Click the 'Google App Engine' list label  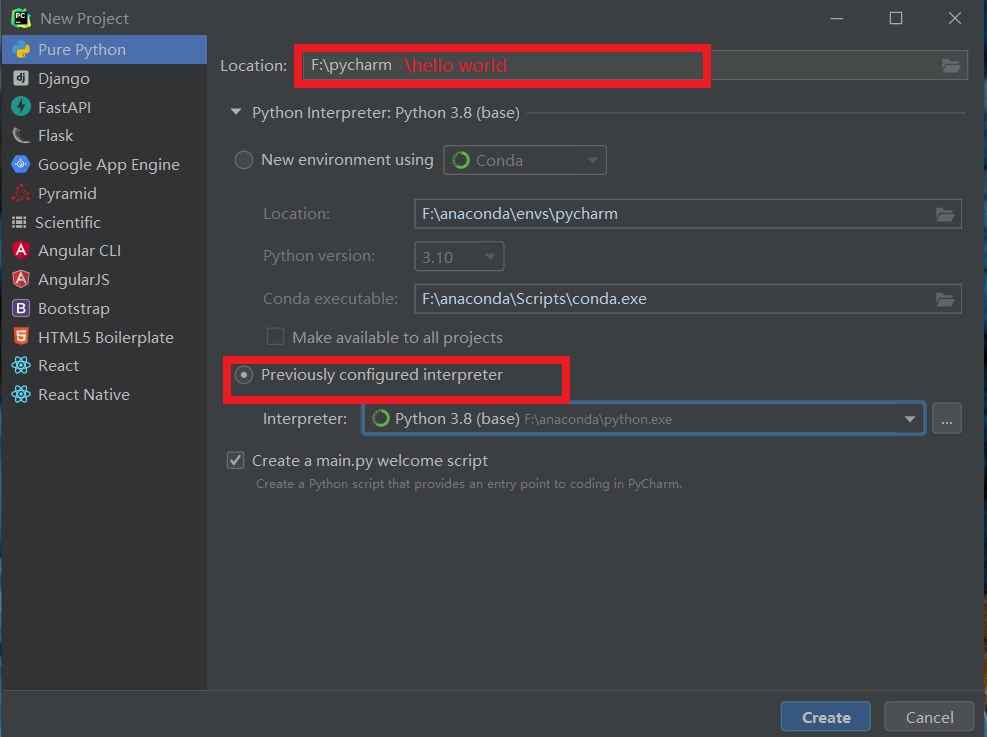(x=109, y=165)
